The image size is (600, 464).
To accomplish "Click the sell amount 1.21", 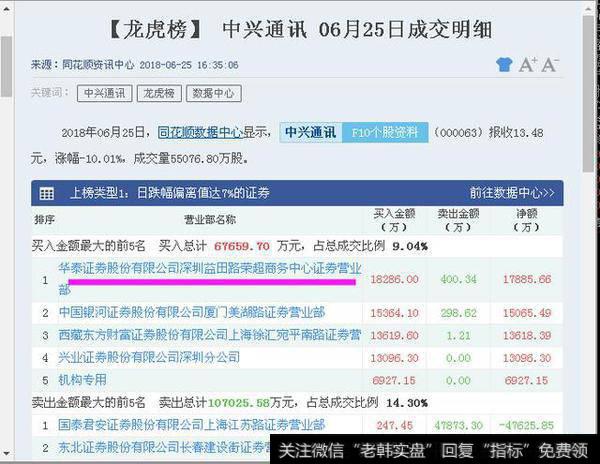I will click(x=458, y=335).
